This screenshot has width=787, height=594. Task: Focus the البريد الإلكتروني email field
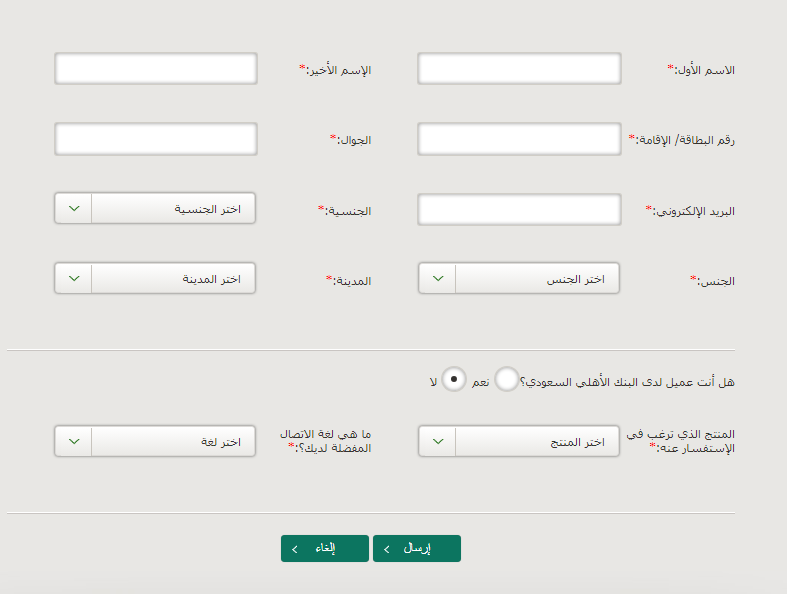(519, 209)
